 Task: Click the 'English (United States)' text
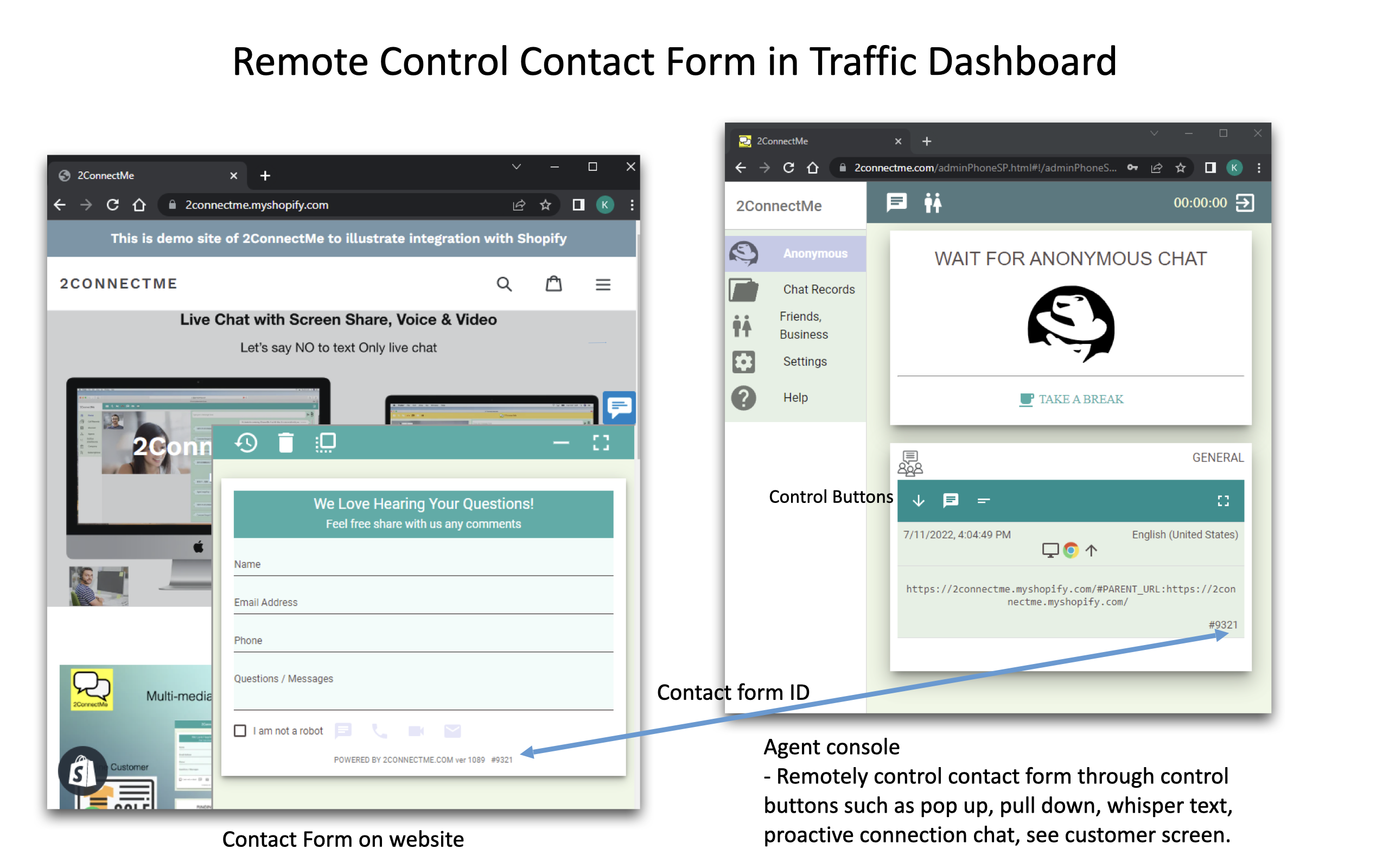click(x=1184, y=534)
